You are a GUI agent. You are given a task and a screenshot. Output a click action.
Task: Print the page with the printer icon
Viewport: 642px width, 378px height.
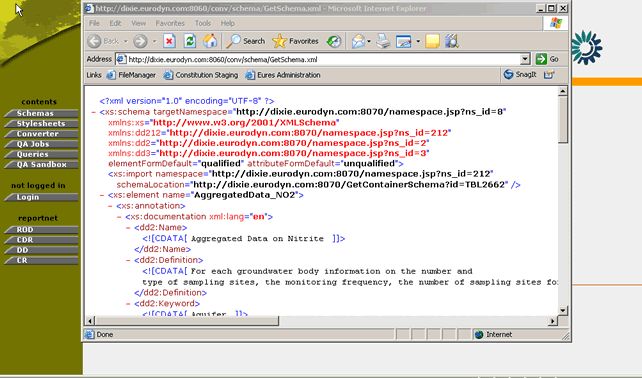coord(383,41)
